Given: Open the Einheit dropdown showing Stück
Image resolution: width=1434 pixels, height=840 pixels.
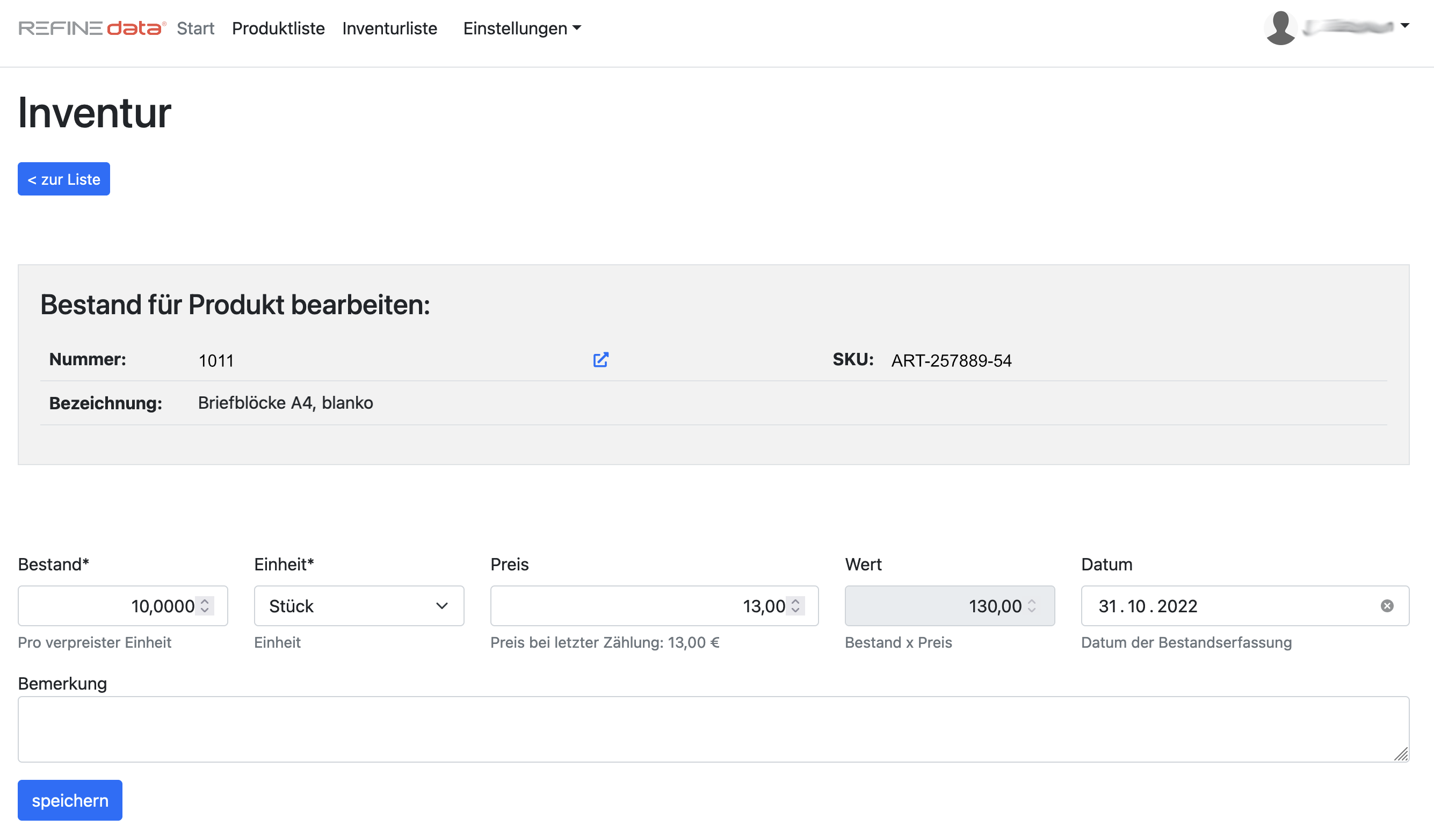Looking at the screenshot, I should [359, 606].
